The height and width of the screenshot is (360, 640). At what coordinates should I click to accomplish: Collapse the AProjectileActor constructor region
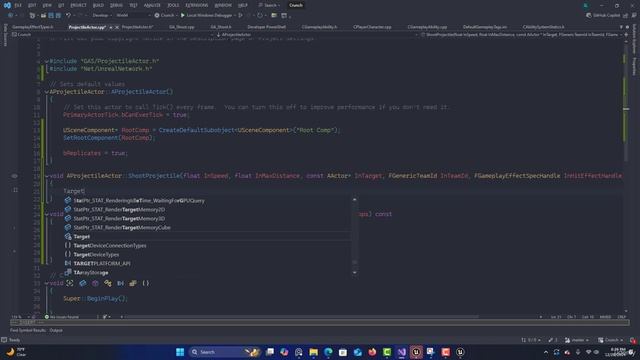[47, 92]
